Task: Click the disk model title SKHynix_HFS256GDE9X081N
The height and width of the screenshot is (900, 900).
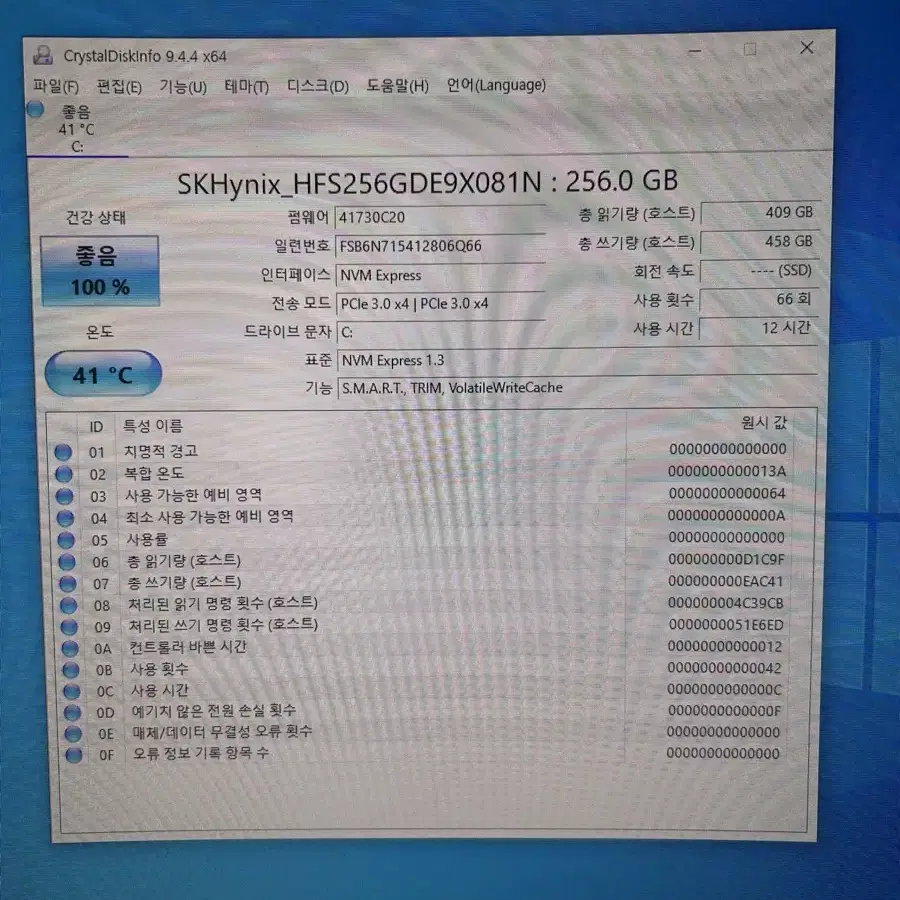Action: [x=359, y=184]
